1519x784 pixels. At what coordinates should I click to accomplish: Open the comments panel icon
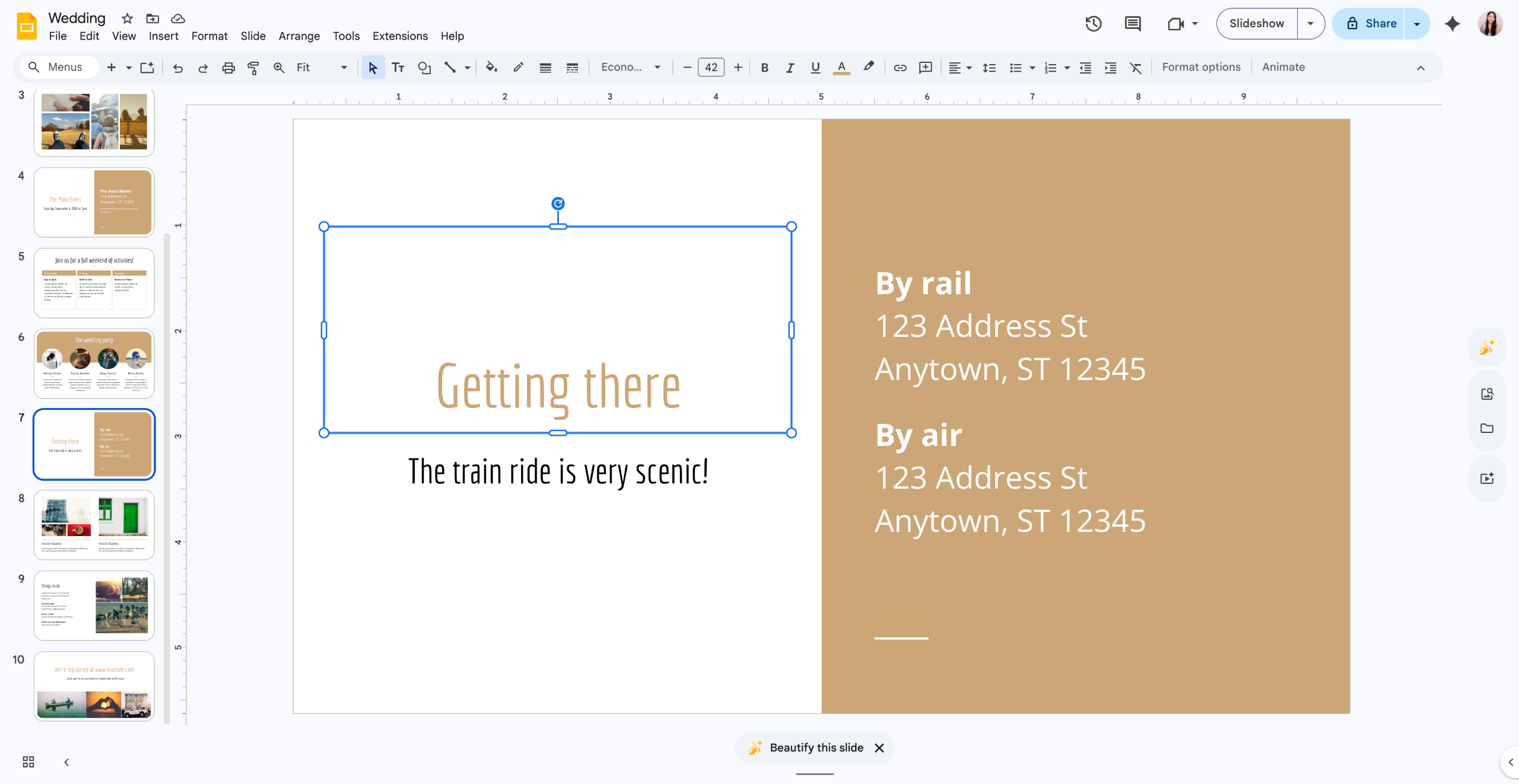point(1133,24)
